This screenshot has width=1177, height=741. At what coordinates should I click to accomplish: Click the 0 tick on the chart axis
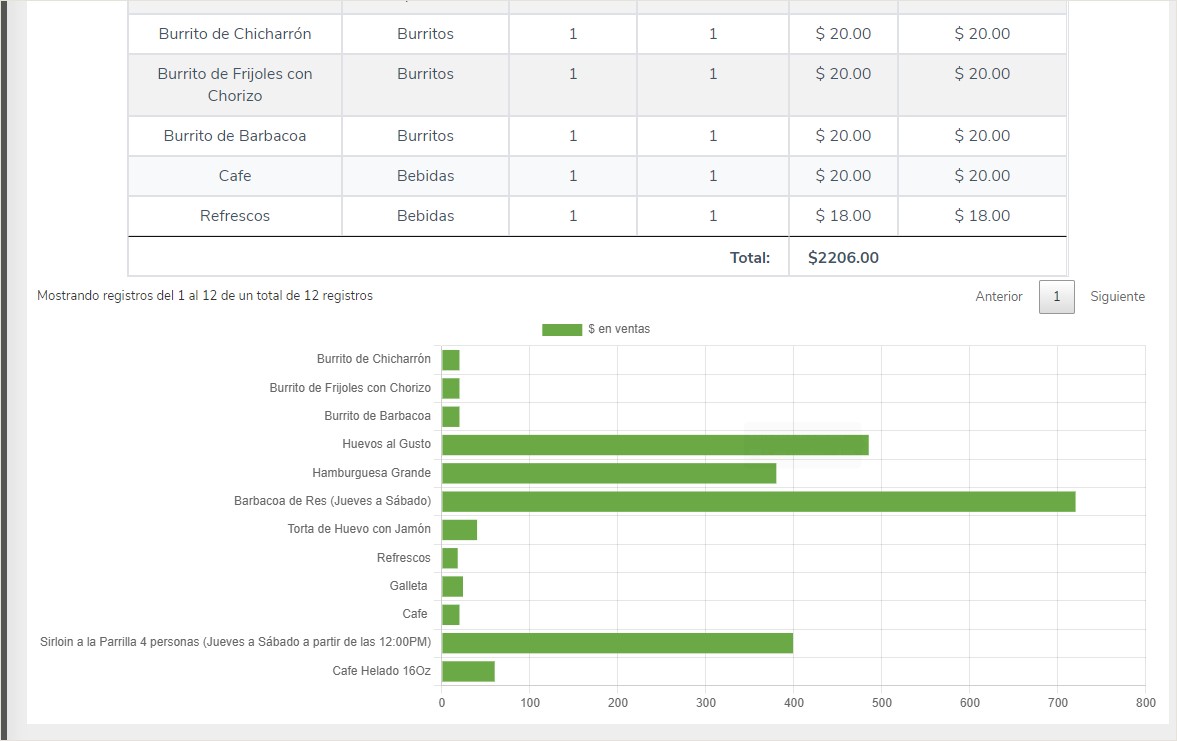click(441, 703)
